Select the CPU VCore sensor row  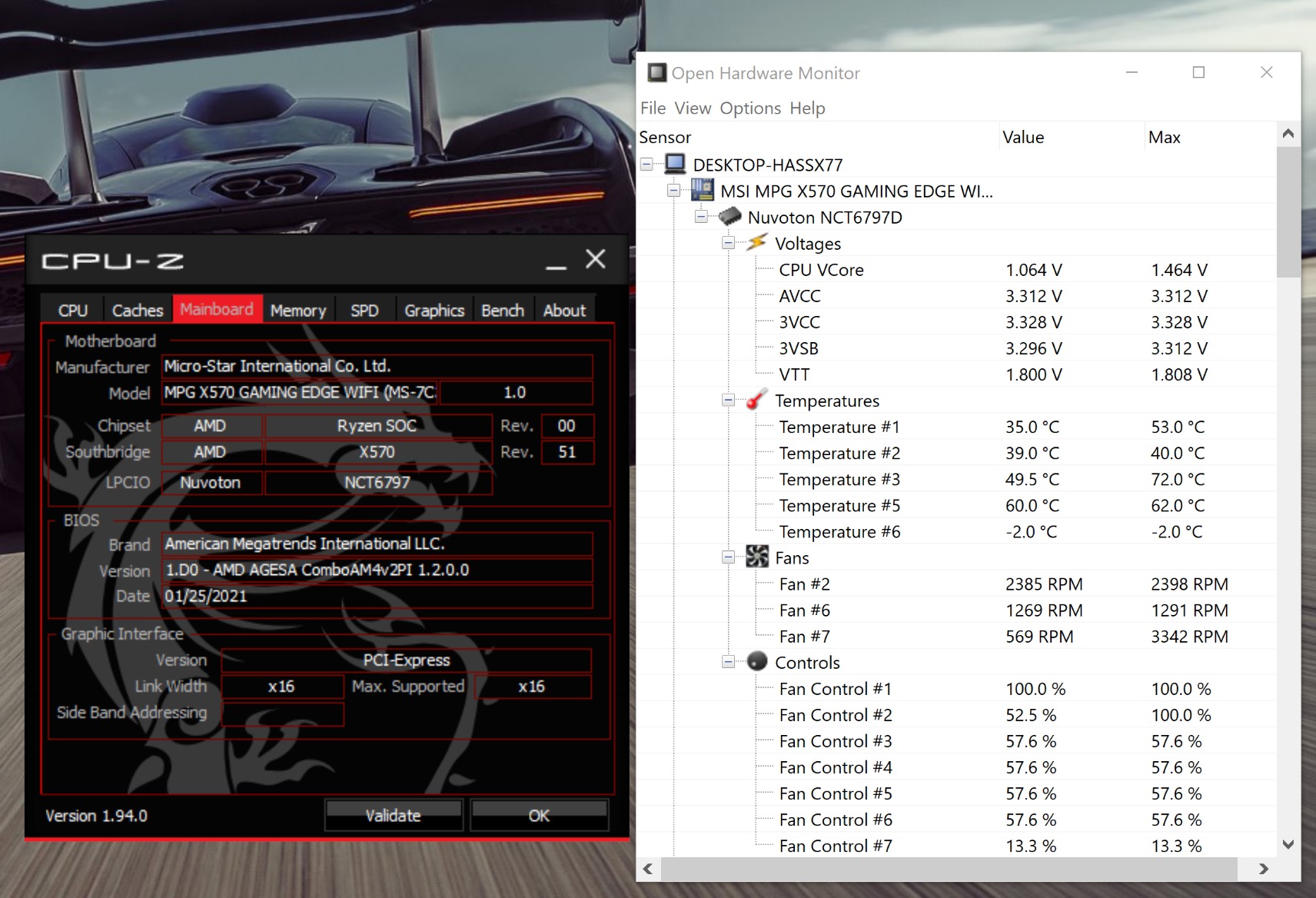[x=956, y=270]
